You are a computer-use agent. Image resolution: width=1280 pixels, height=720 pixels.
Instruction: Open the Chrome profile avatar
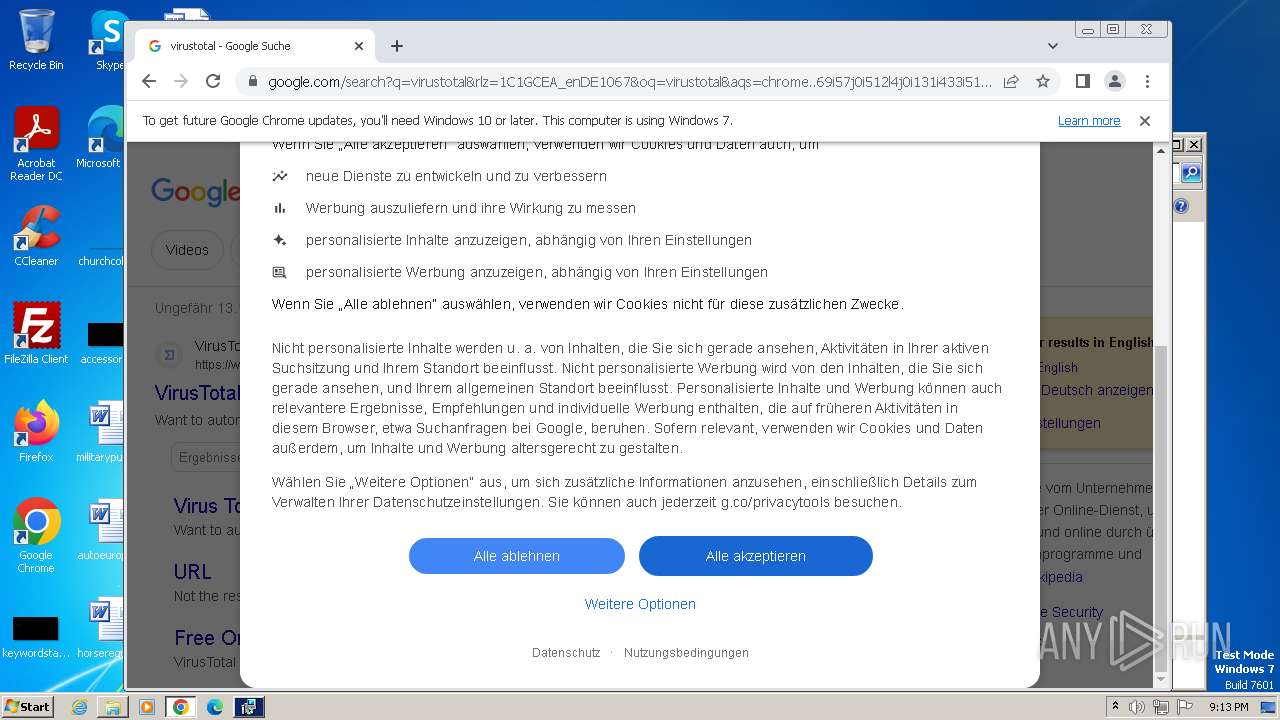(1114, 81)
